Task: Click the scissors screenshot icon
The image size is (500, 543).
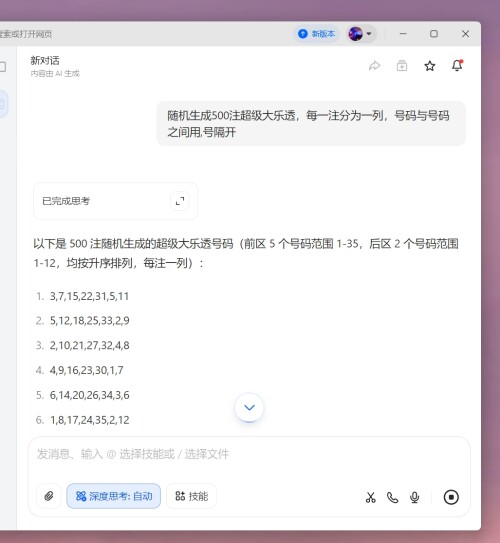Action: [370, 497]
